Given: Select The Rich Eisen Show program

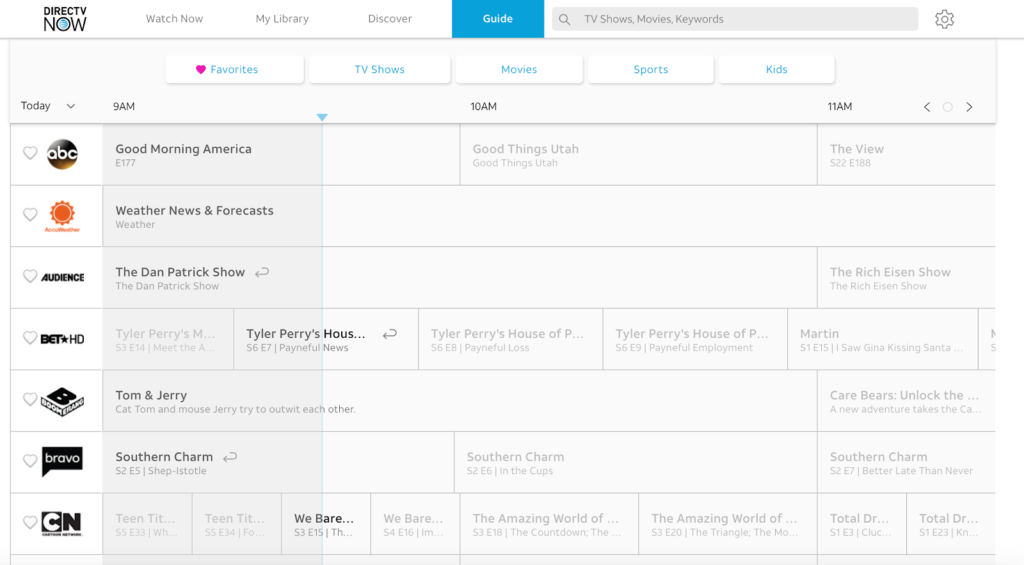Looking at the screenshot, I should (x=906, y=278).
